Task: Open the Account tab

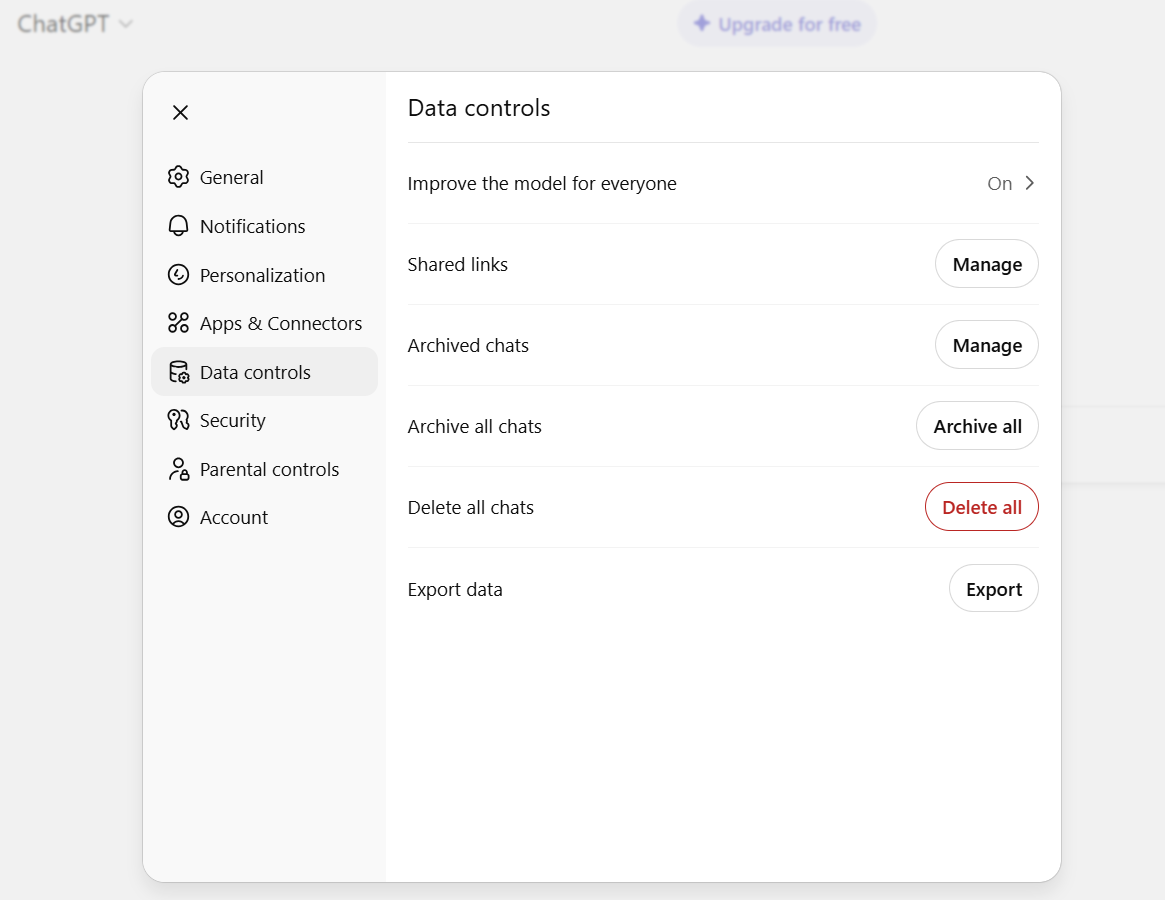Action: [x=265, y=517]
